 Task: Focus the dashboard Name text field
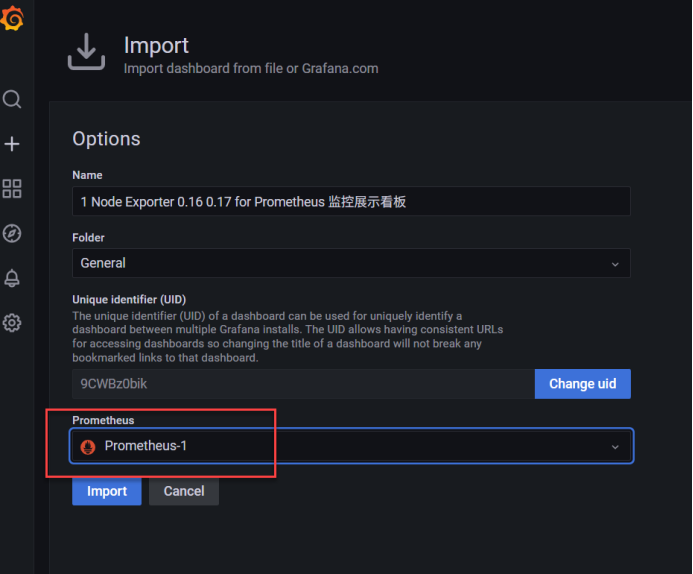(x=350, y=201)
